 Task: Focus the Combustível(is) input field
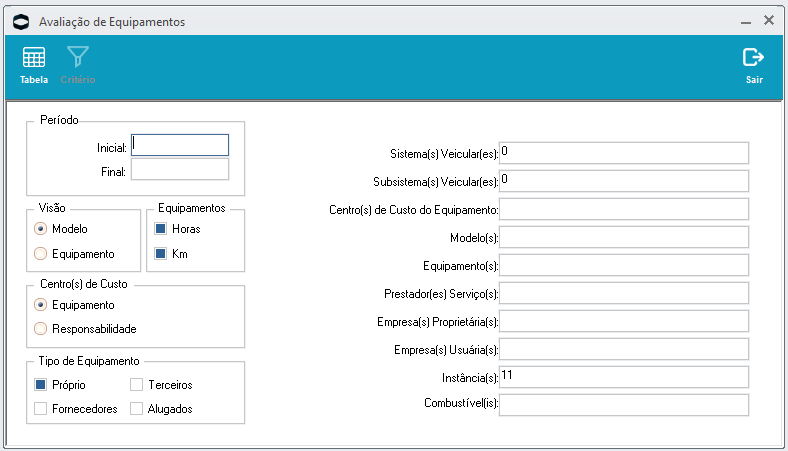[x=623, y=405]
